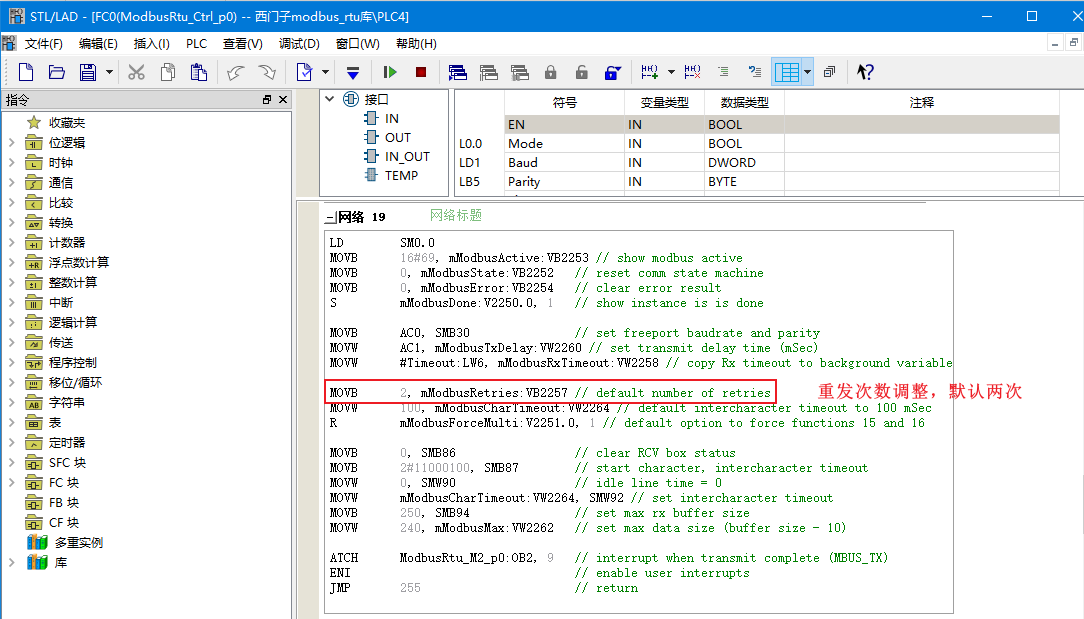
Task: Insert network with green-plus icon
Action: (x=650, y=72)
